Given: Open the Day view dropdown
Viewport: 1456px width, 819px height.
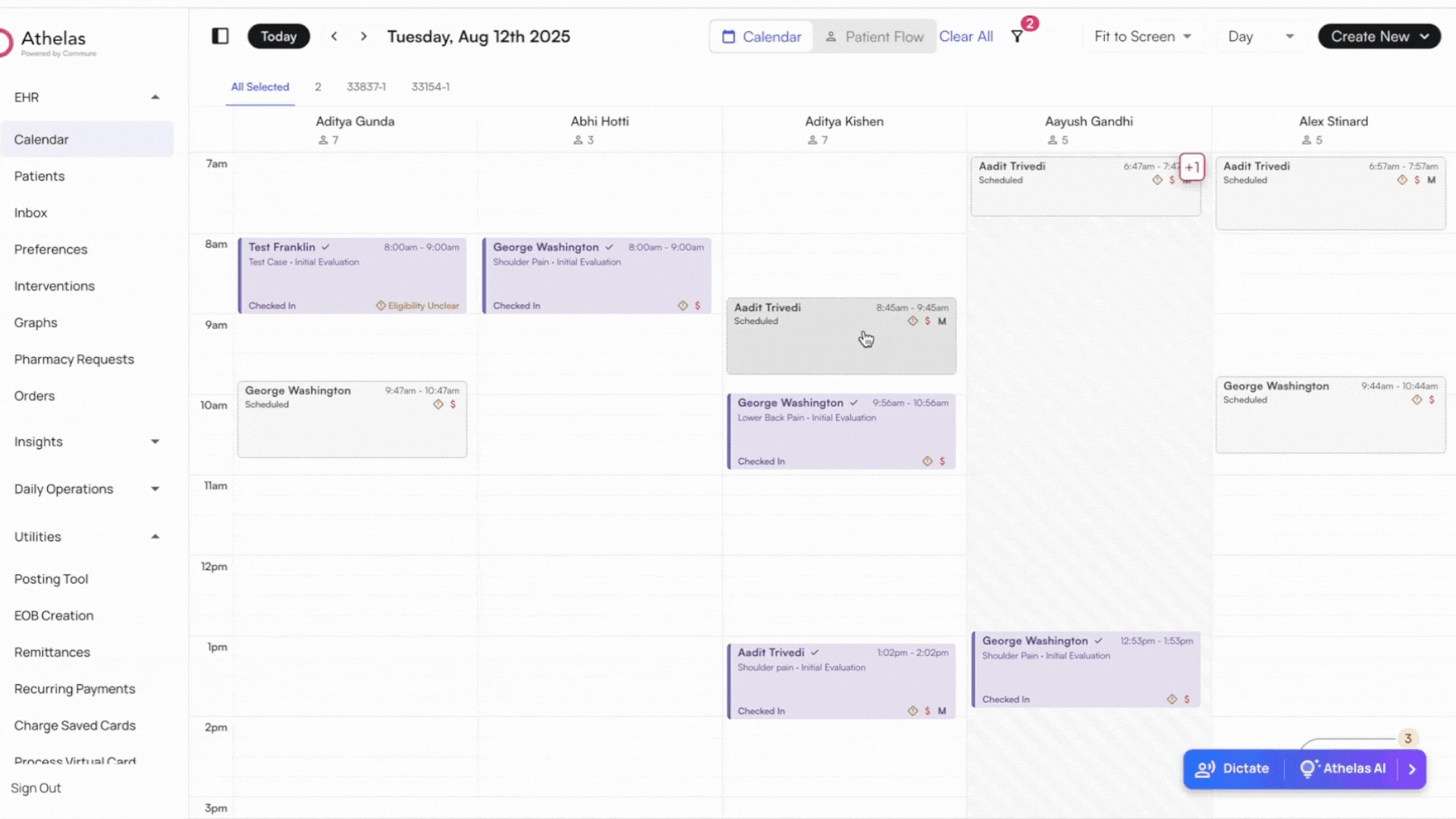Looking at the screenshot, I should 1260,36.
